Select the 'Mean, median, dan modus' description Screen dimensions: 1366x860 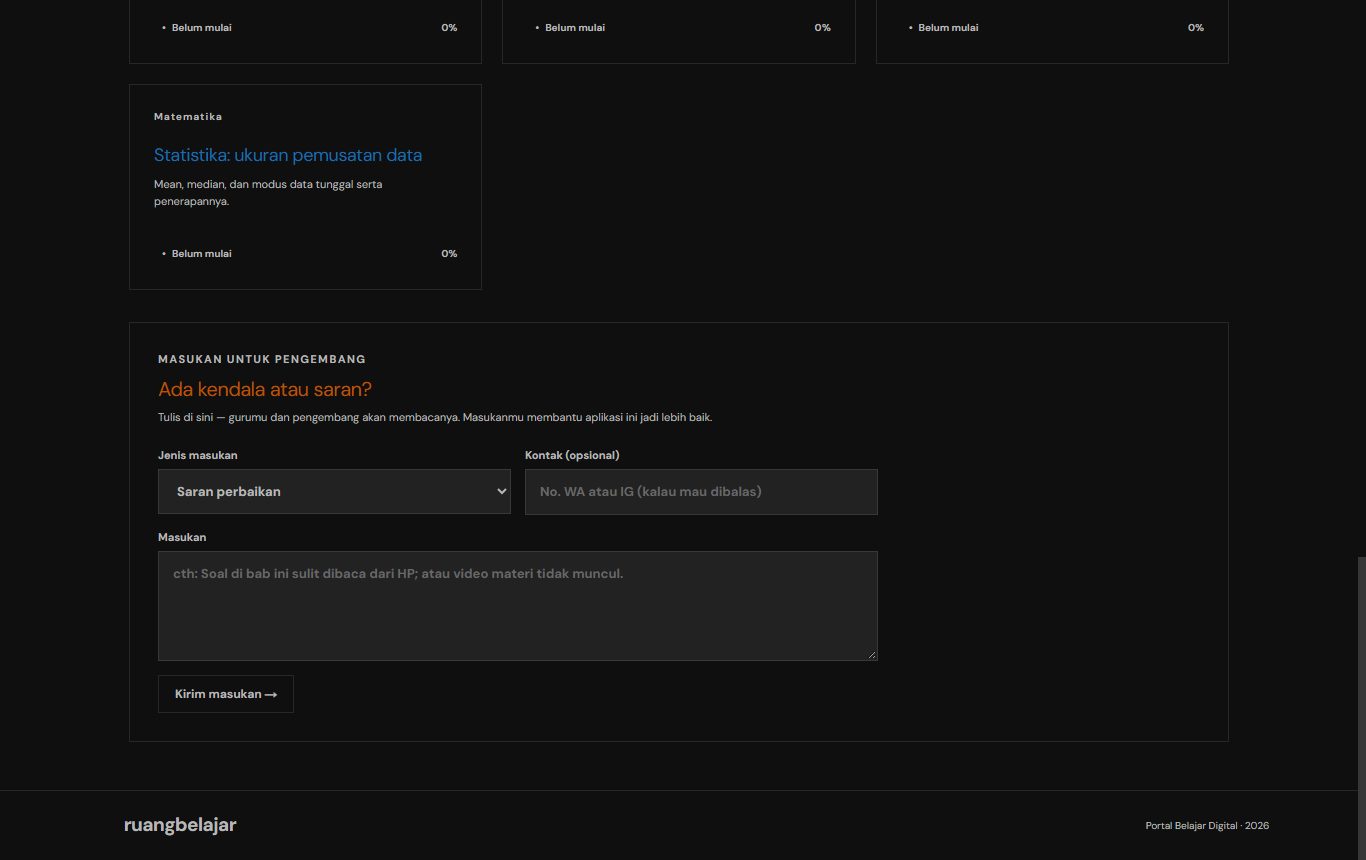tap(268, 193)
